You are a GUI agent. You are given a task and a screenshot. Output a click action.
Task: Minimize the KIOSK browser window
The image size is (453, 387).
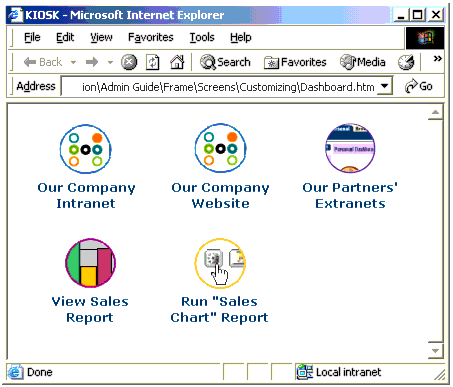(401, 15)
